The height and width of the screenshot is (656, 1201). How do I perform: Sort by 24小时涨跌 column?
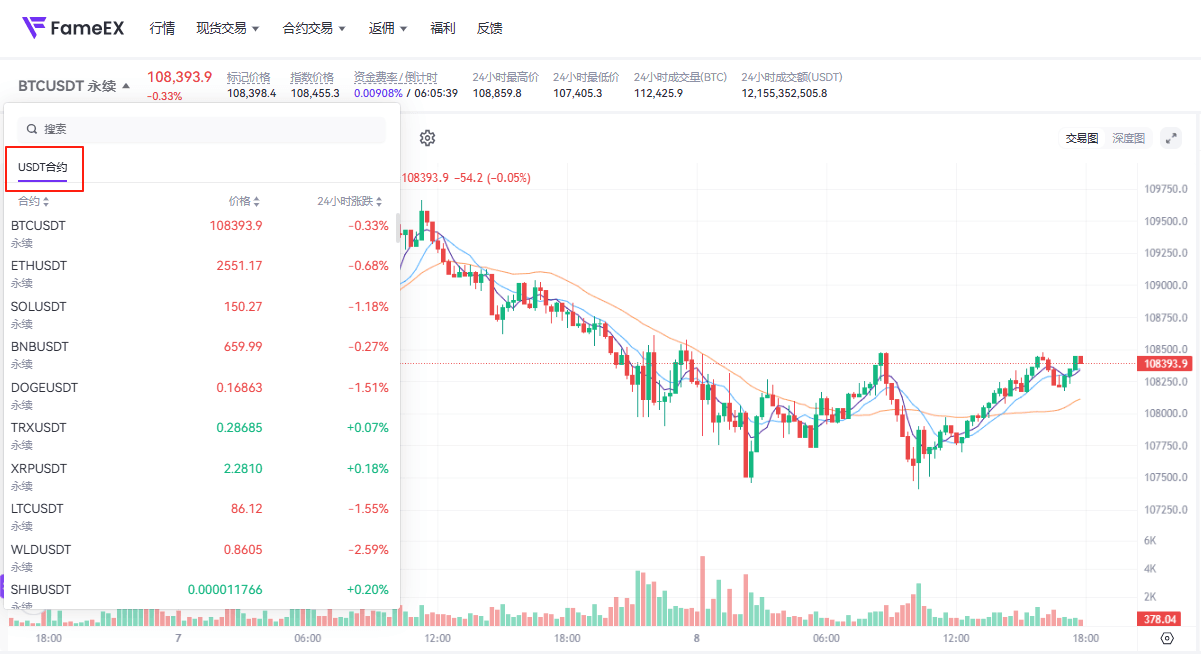(x=352, y=201)
